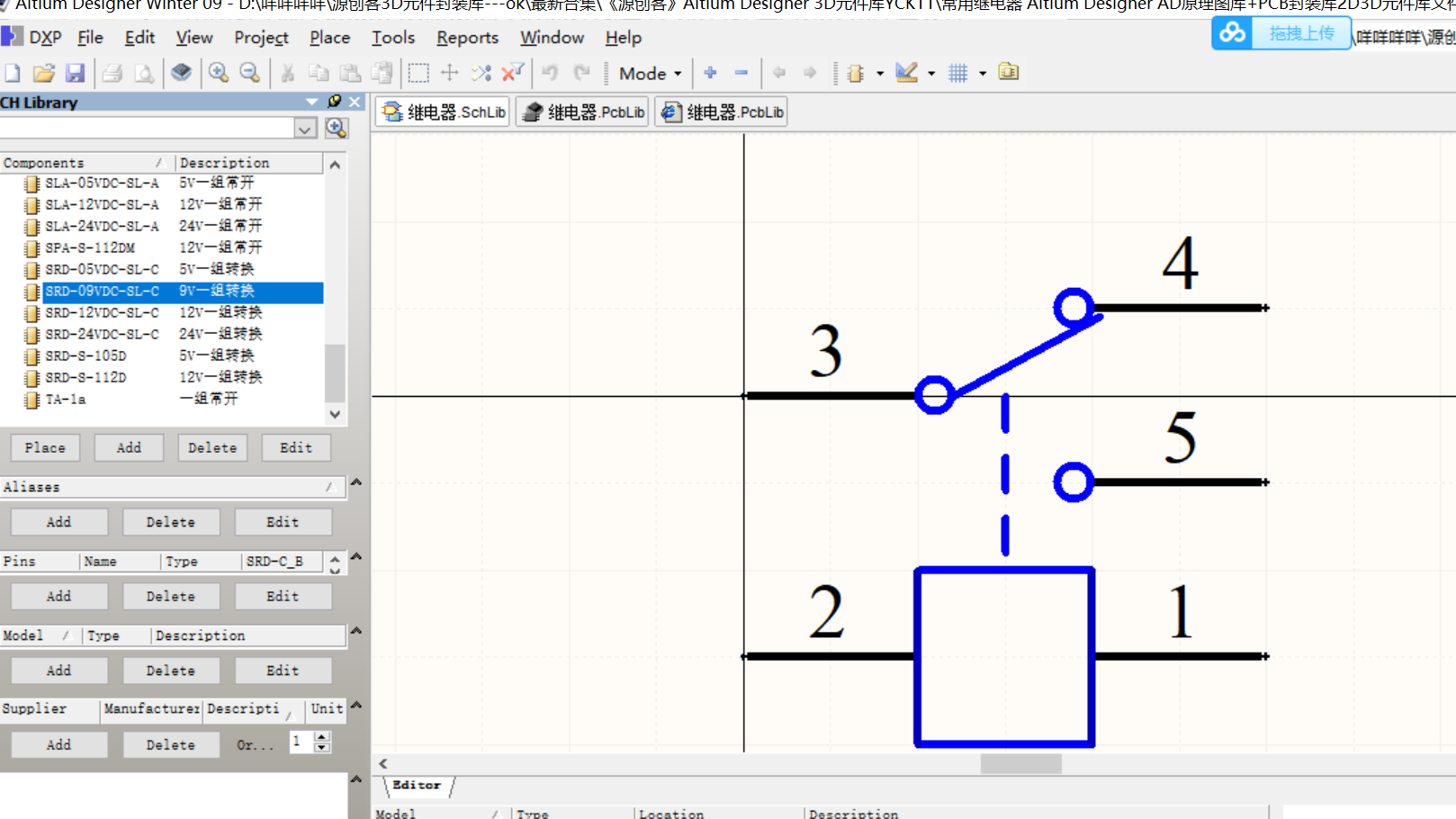Collapse the Pins section
1456x819 pixels.
click(x=356, y=557)
